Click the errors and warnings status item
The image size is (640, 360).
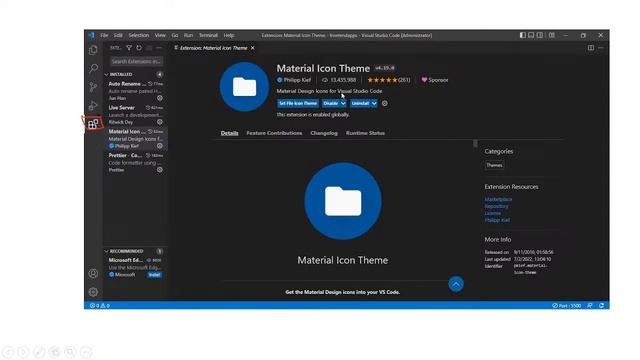tap(100, 305)
